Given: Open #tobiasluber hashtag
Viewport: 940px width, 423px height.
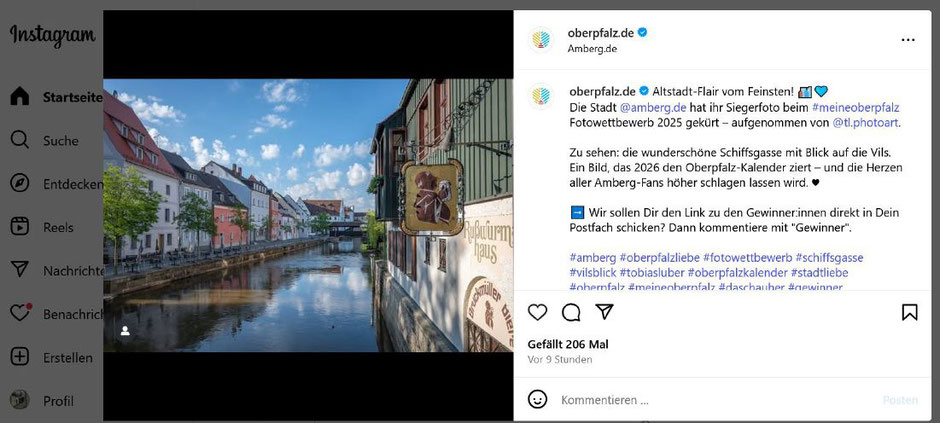Looking at the screenshot, I should (652, 273).
